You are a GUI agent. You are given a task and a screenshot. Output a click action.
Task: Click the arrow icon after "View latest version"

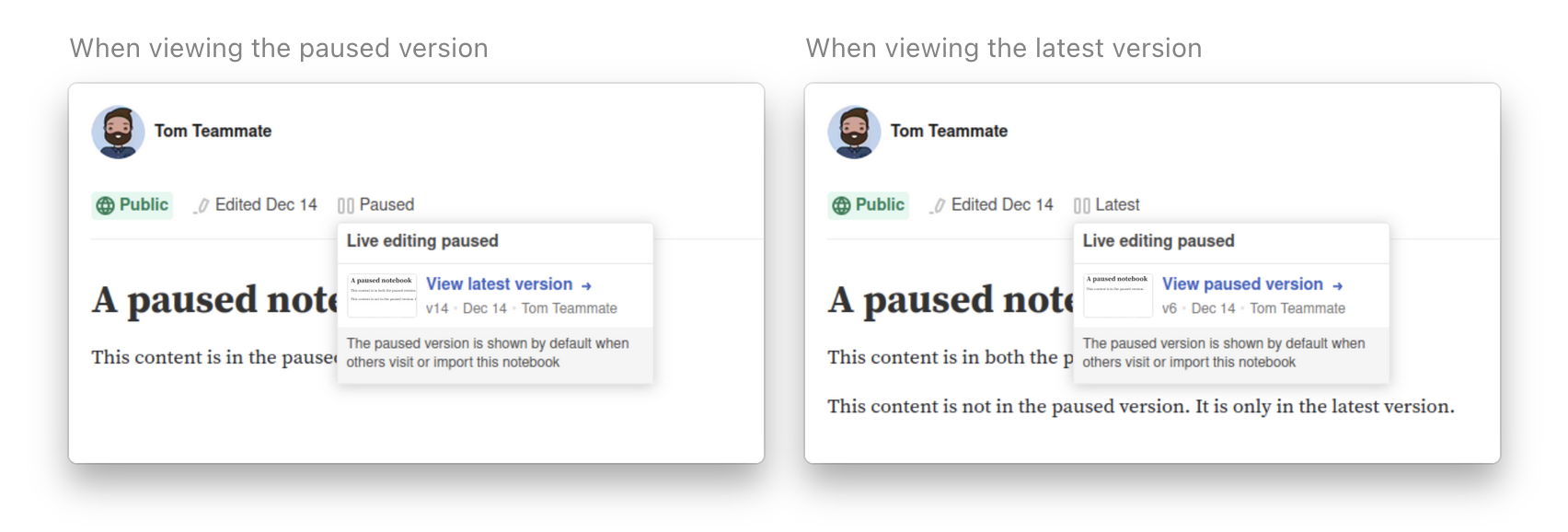pos(586,284)
